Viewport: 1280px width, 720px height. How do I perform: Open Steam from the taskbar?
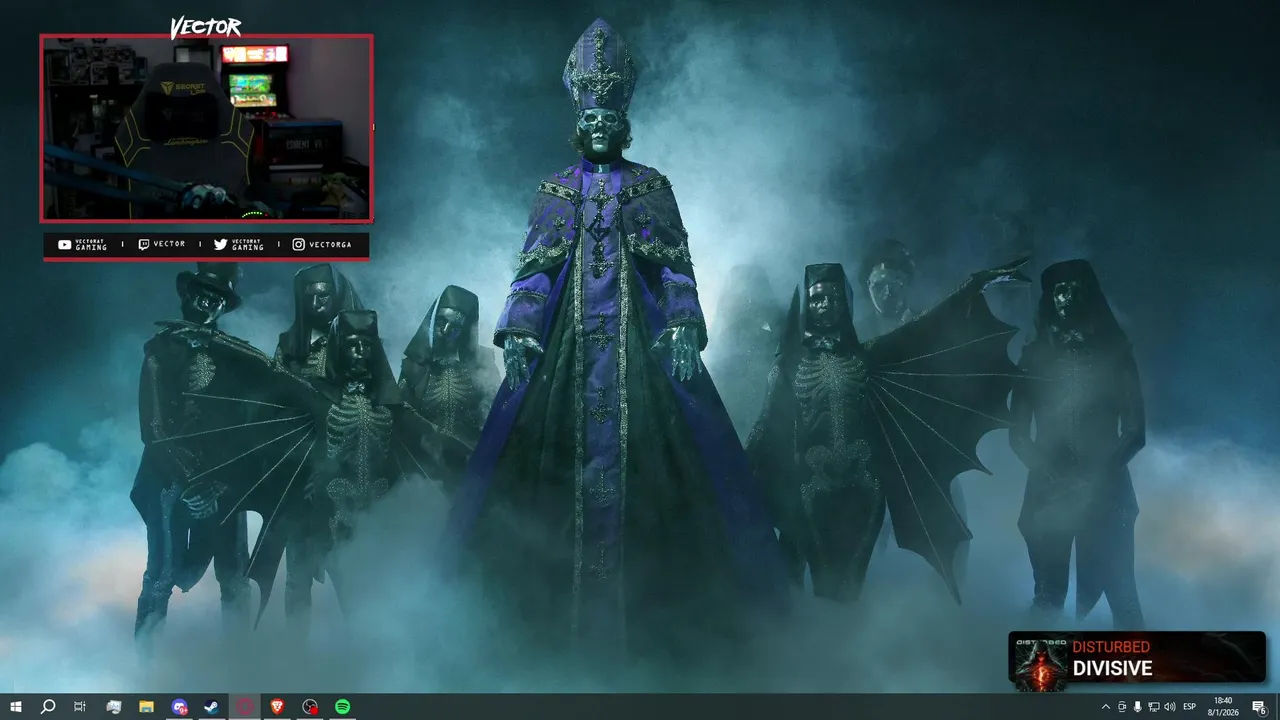[211, 707]
